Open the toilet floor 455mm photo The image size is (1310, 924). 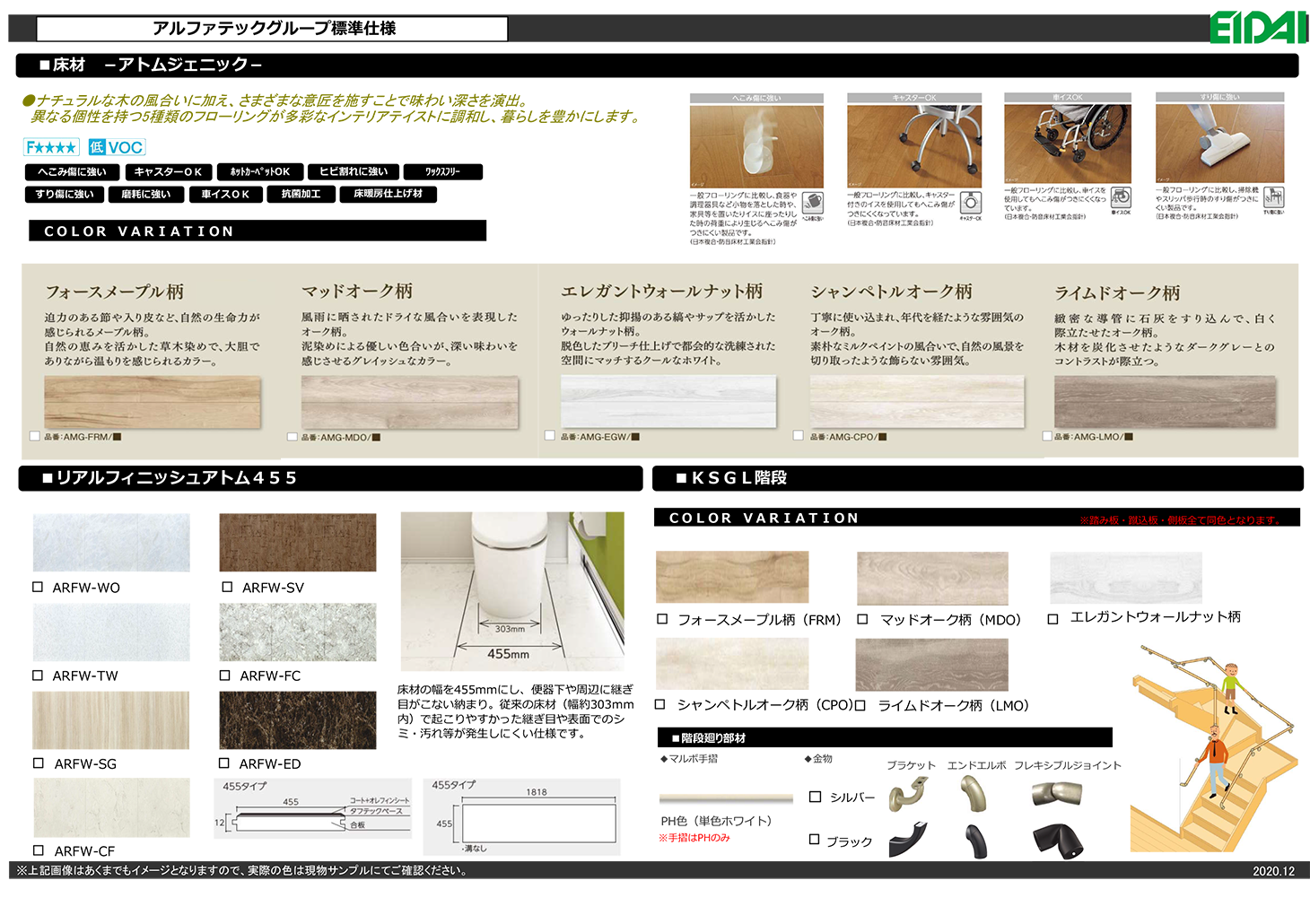[x=512, y=591]
